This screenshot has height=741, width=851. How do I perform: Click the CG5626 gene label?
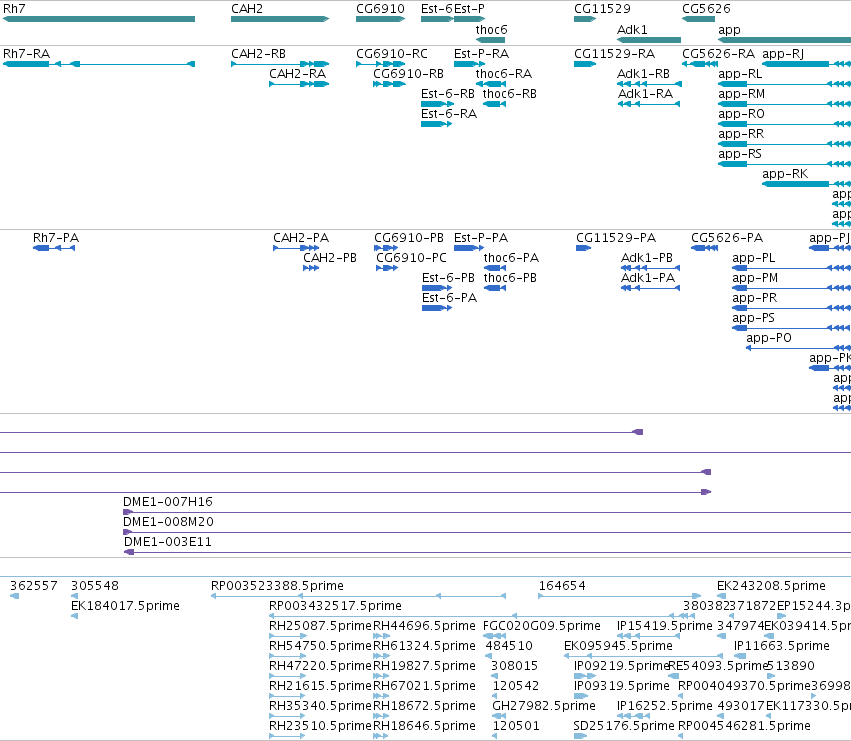click(707, 9)
